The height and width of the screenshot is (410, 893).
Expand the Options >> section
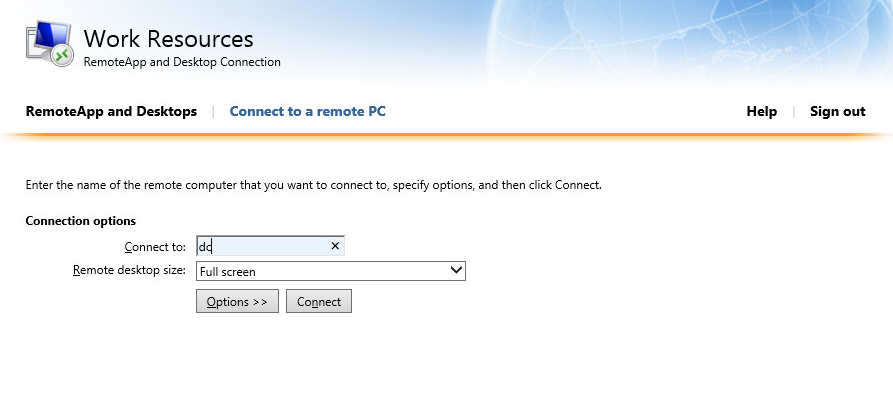tap(237, 301)
